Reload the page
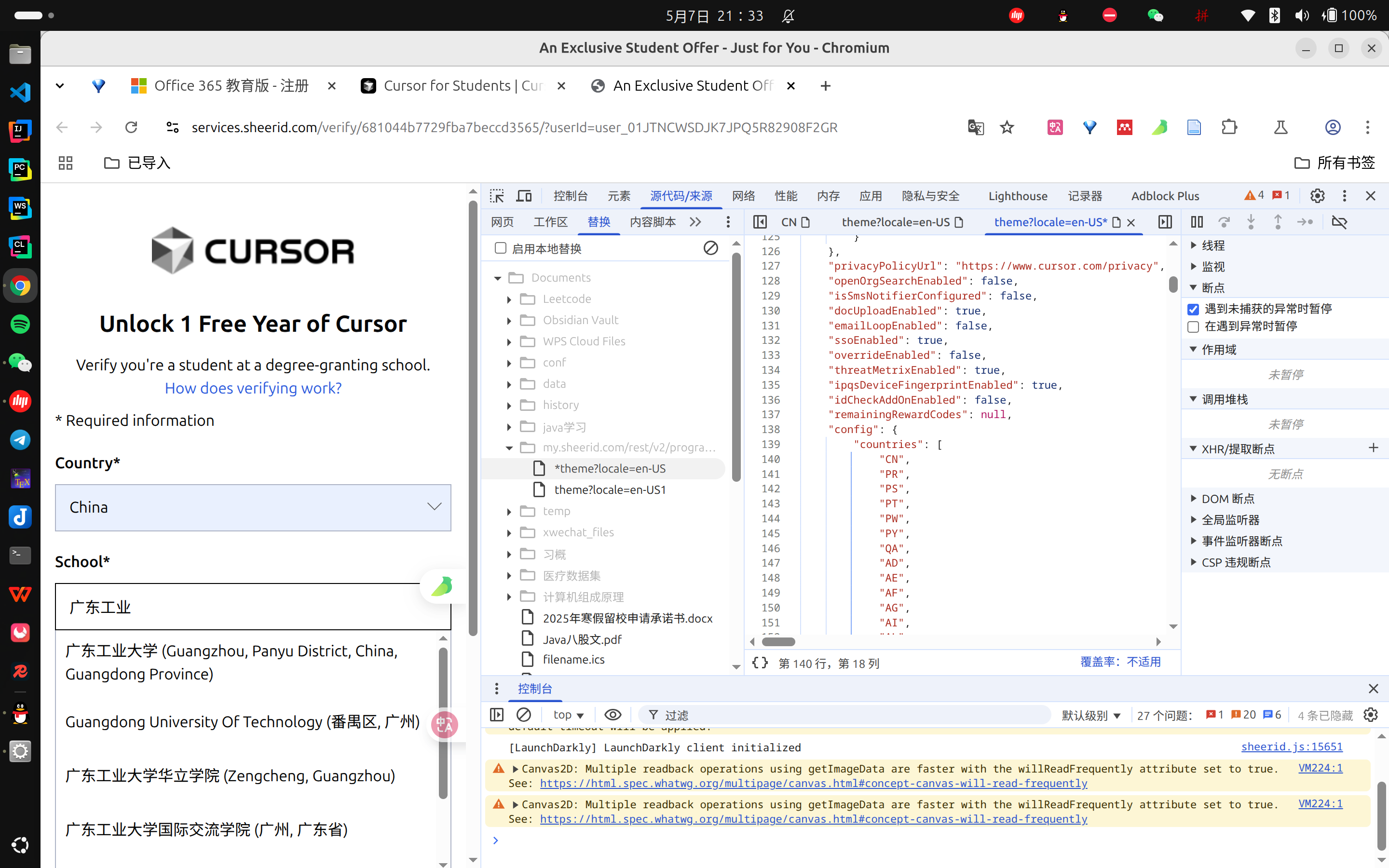Viewport: 1389px width, 868px height. (132, 127)
